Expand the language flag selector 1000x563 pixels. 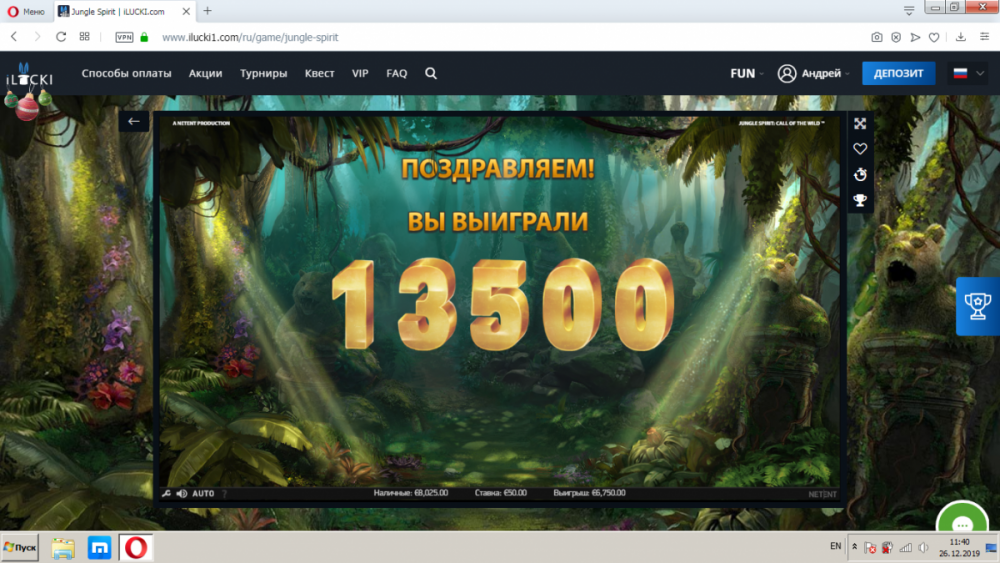click(968, 73)
